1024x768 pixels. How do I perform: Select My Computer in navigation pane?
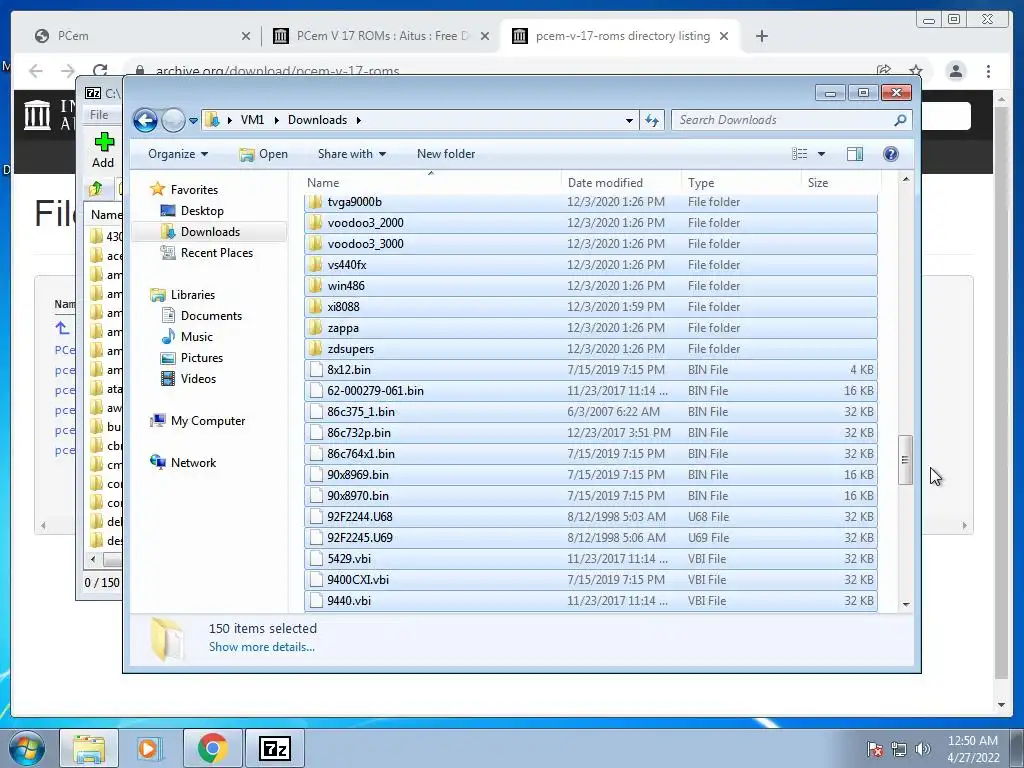point(208,421)
